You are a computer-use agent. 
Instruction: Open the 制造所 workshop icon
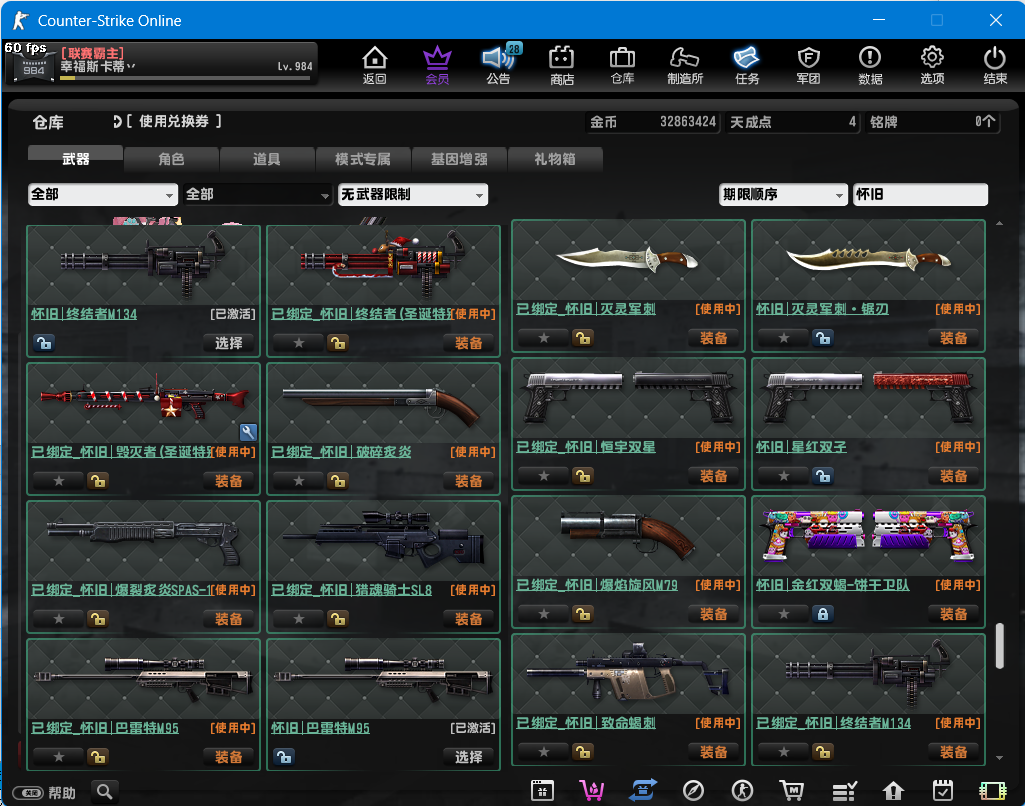click(x=684, y=65)
